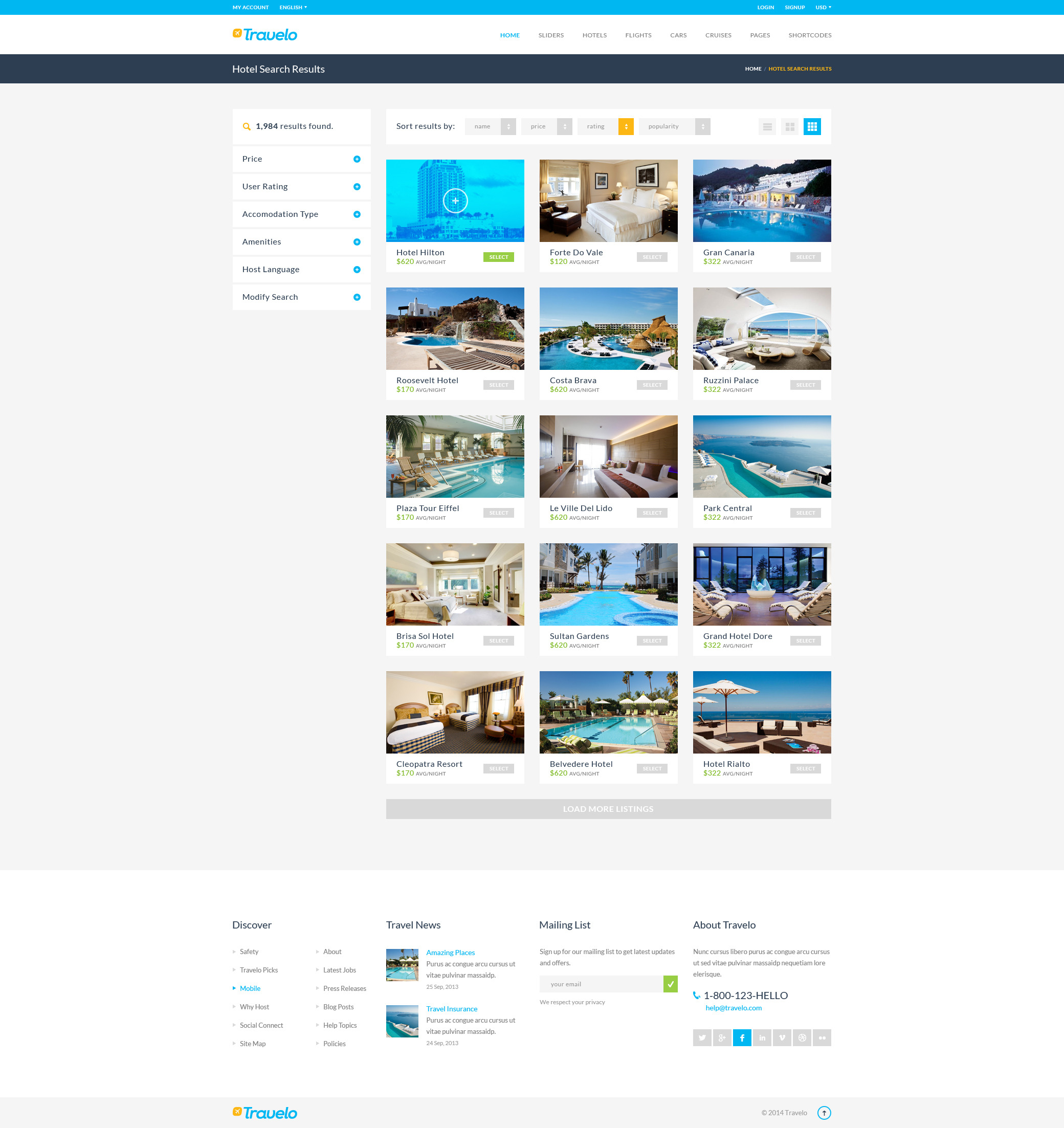Click the Costa Brava hotel thumbnail
The image size is (1064, 1128).
tap(608, 328)
